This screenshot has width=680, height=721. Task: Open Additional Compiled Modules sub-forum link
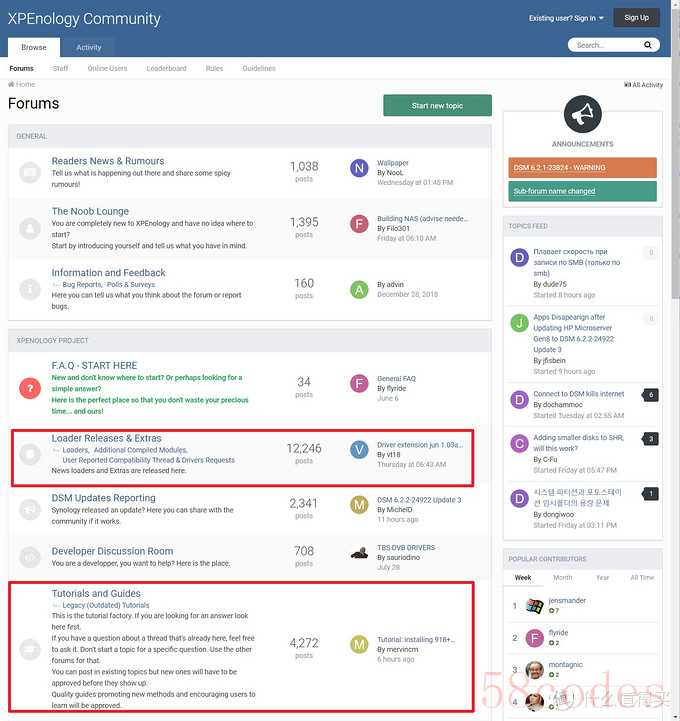pos(140,450)
